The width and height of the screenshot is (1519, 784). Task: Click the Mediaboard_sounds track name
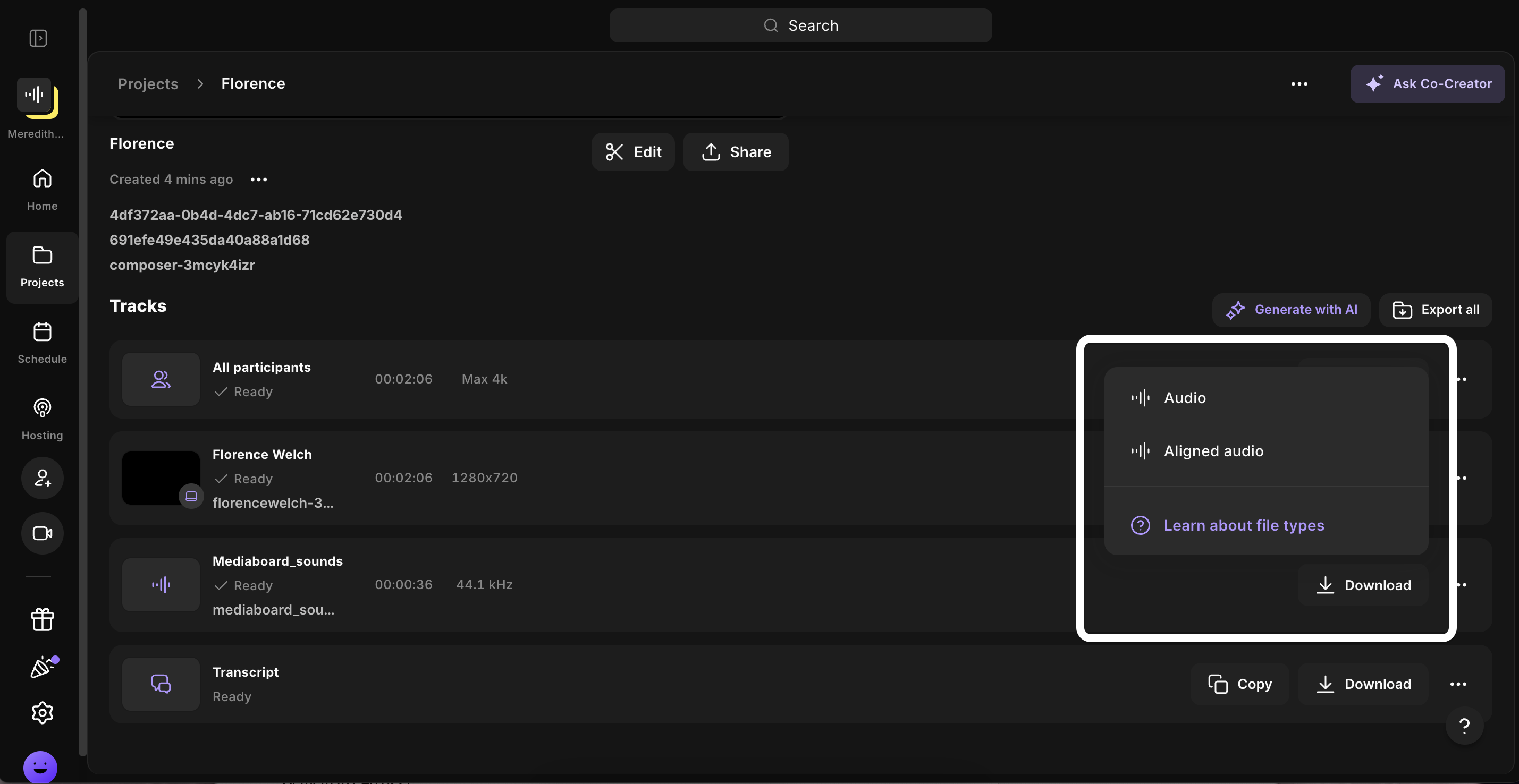277,561
